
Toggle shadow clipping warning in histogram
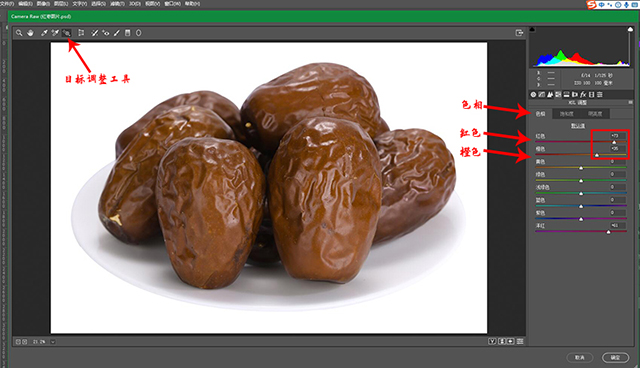[x=532, y=29]
